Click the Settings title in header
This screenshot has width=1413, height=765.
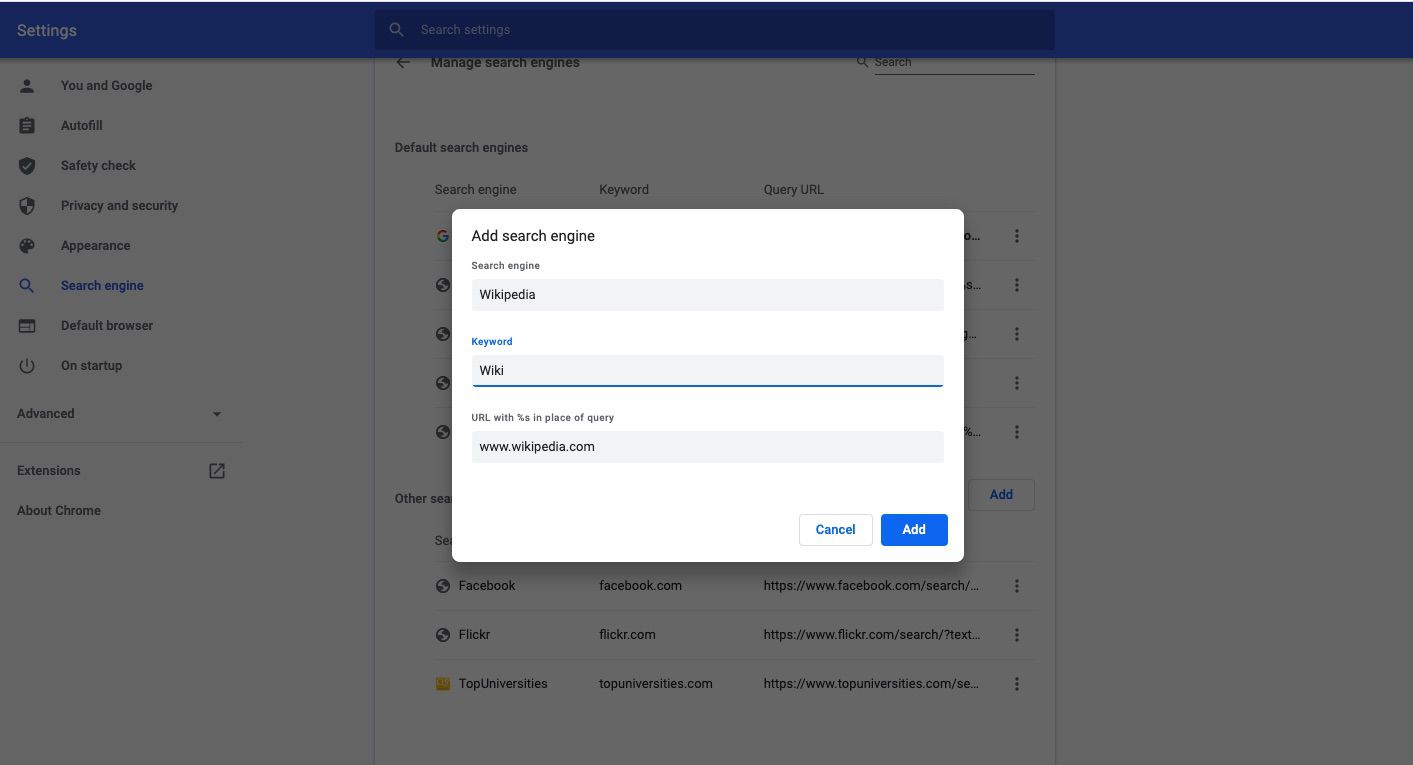tap(47, 31)
